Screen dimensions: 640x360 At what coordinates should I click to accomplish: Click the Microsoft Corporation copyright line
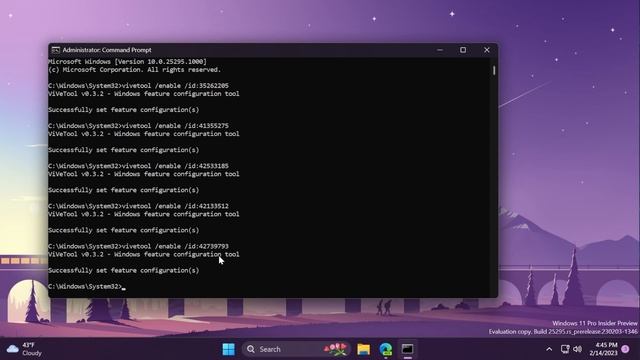[134, 70]
